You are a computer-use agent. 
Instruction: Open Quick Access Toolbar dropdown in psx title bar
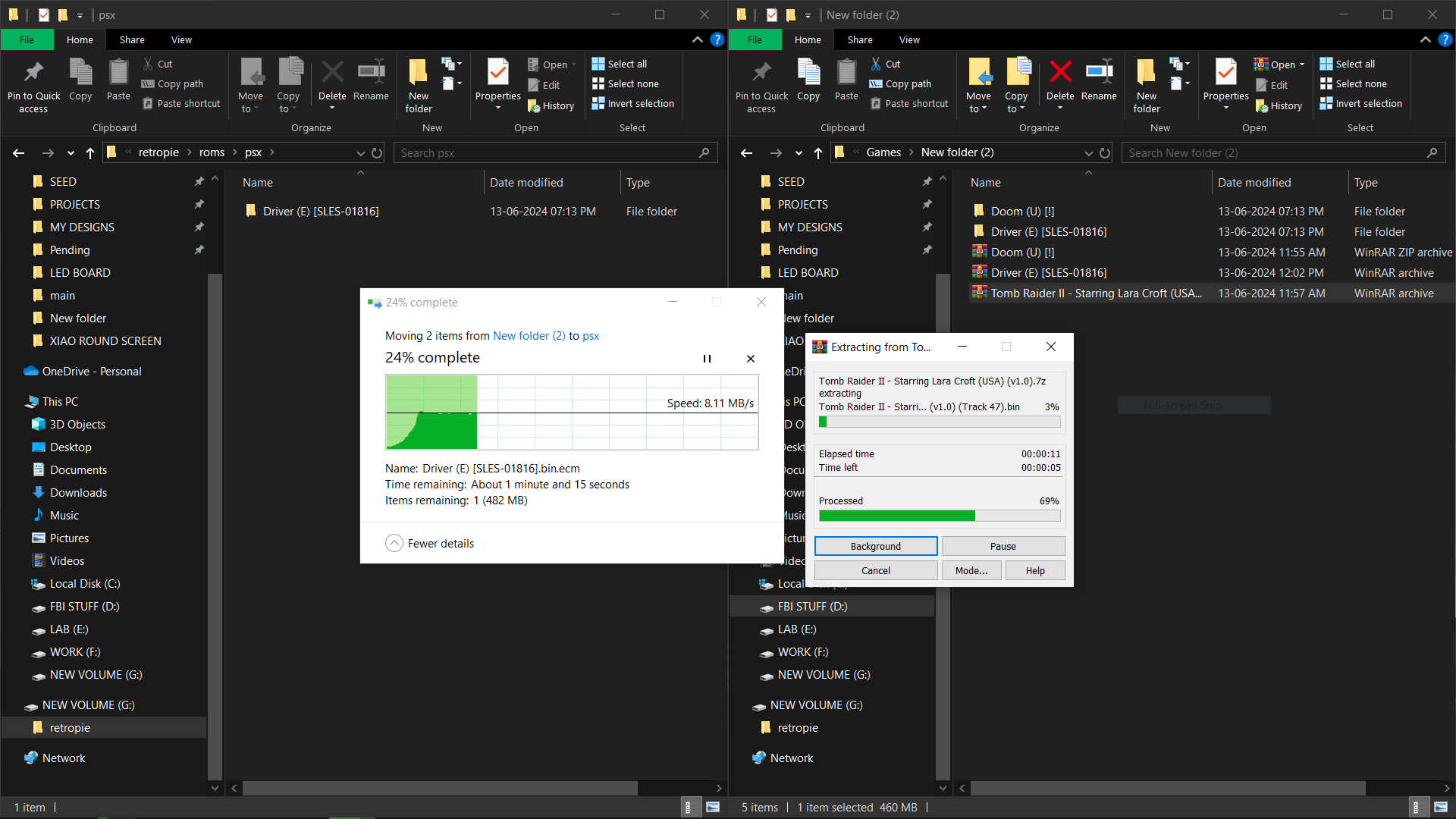point(80,15)
